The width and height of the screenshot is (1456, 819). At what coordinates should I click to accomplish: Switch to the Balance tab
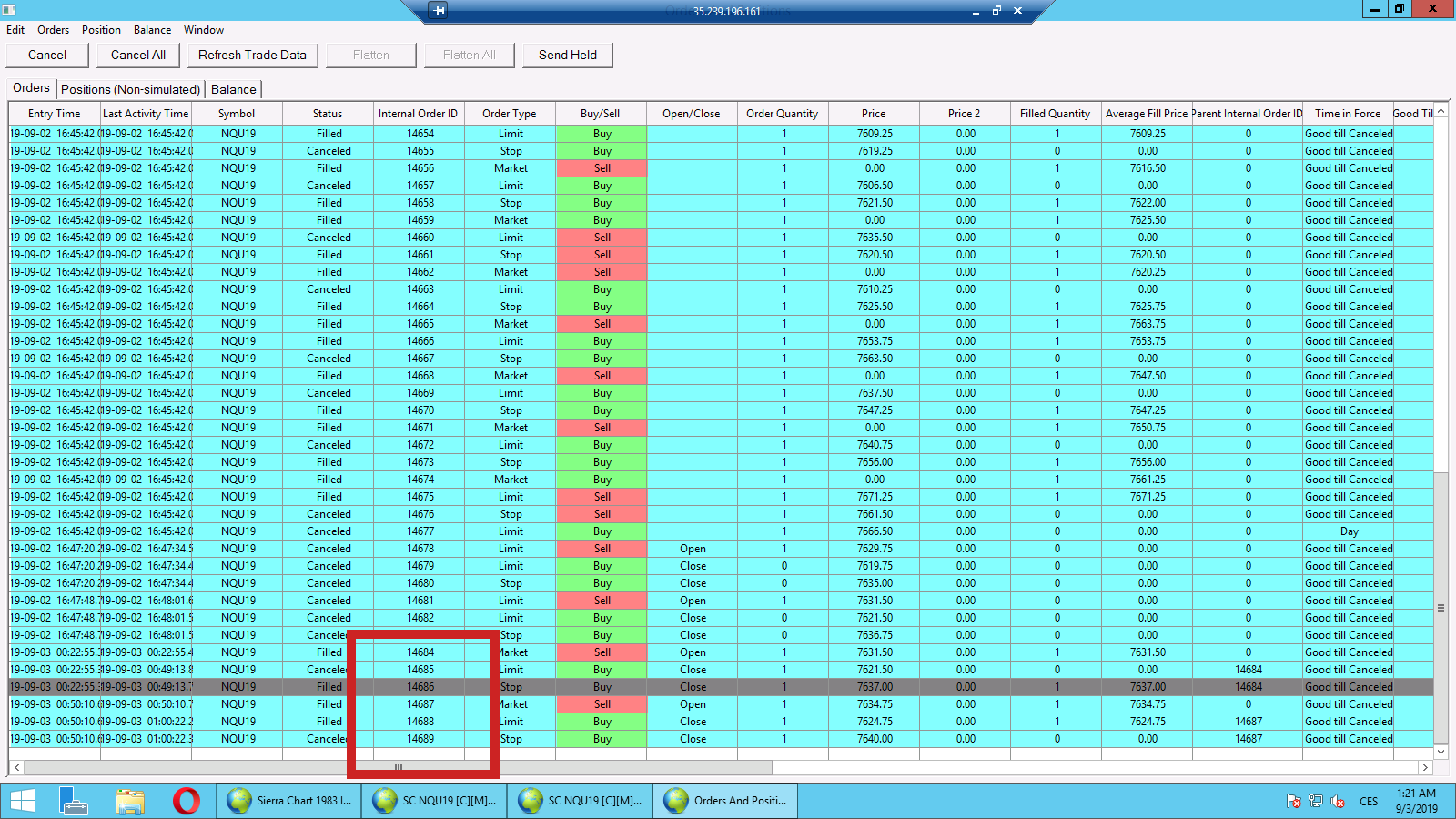click(234, 89)
